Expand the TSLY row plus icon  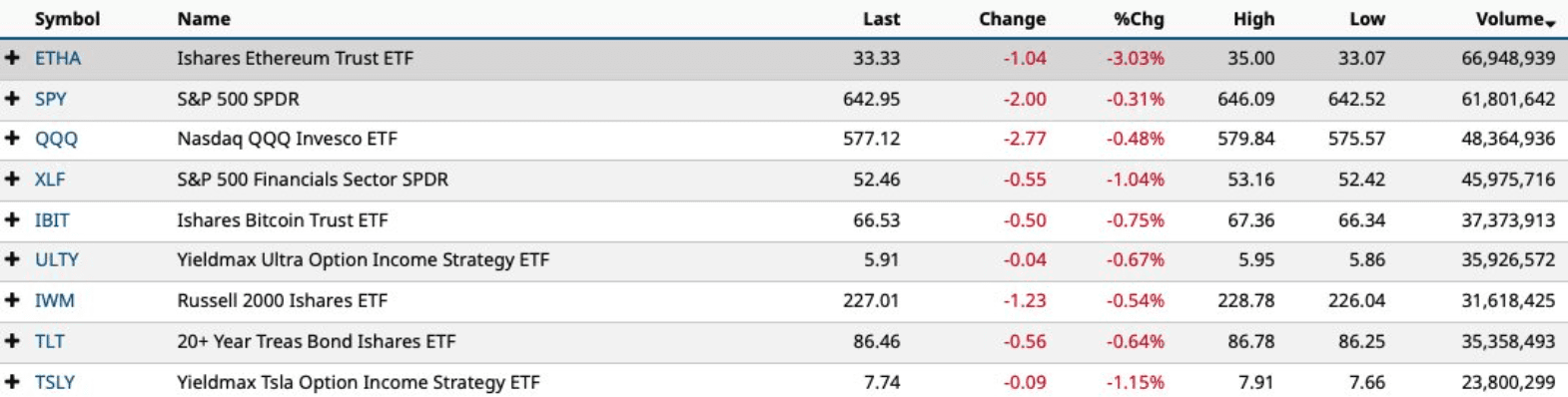[12, 381]
